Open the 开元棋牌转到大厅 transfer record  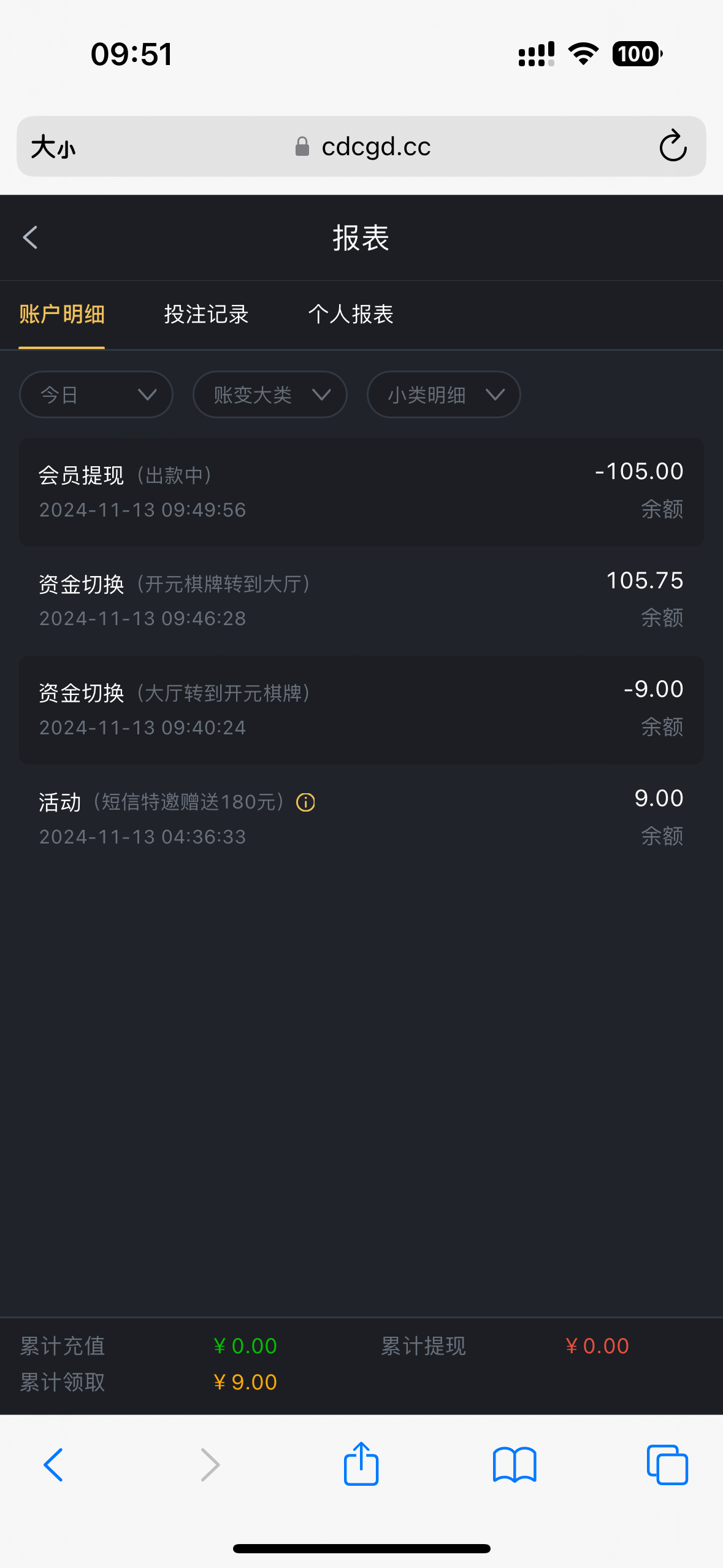coord(361,600)
